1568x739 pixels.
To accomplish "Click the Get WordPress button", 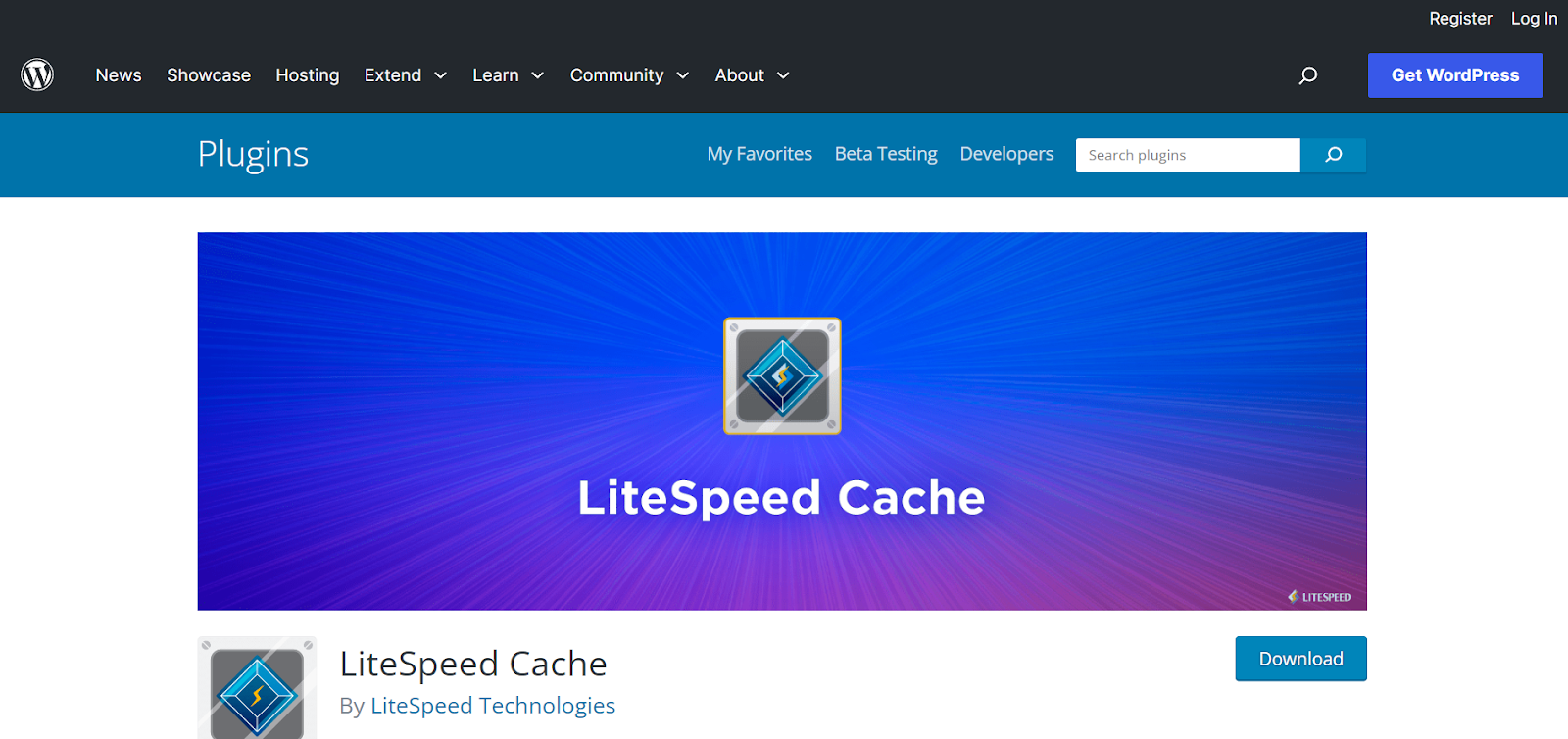I will coord(1455,75).
